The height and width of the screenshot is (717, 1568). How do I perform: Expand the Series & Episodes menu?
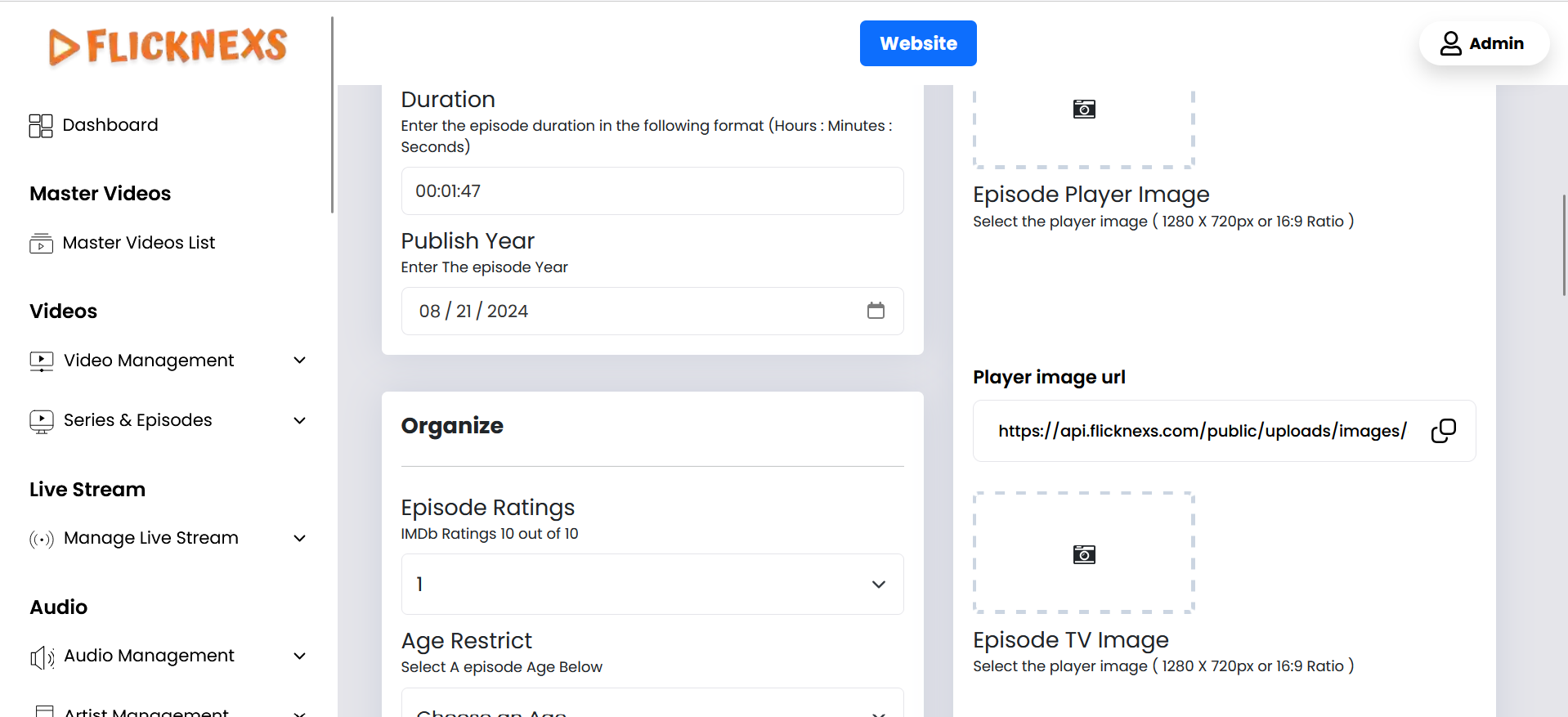[x=299, y=420]
